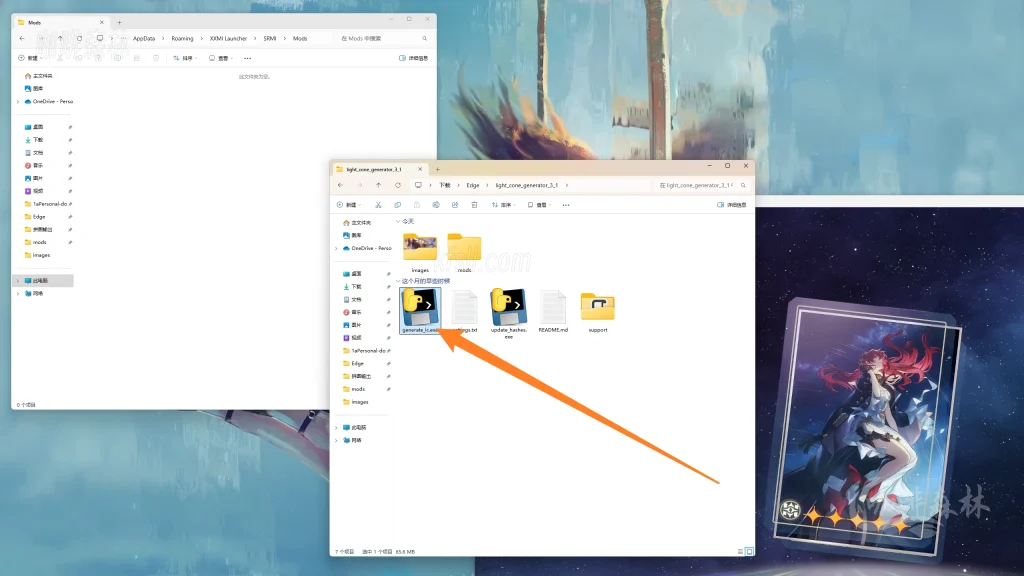Toggle details pane in the Mods window

[417, 58]
